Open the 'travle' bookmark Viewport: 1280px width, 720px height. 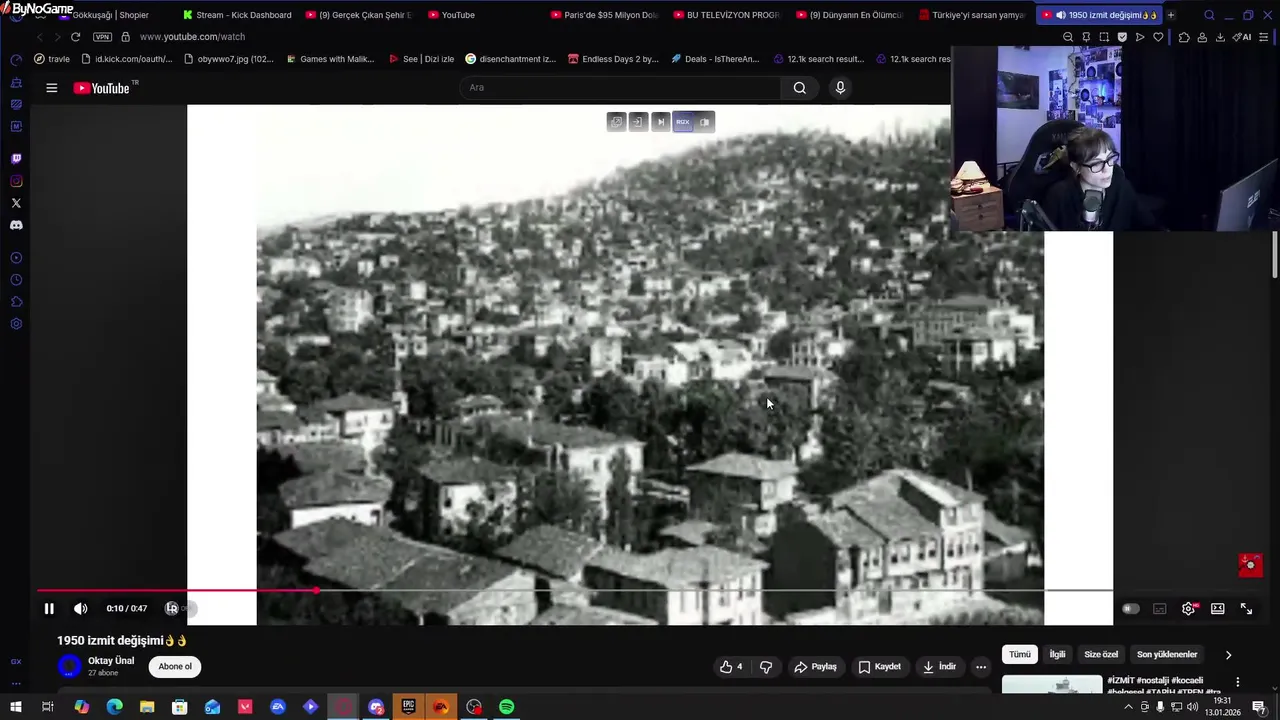[52, 59]
